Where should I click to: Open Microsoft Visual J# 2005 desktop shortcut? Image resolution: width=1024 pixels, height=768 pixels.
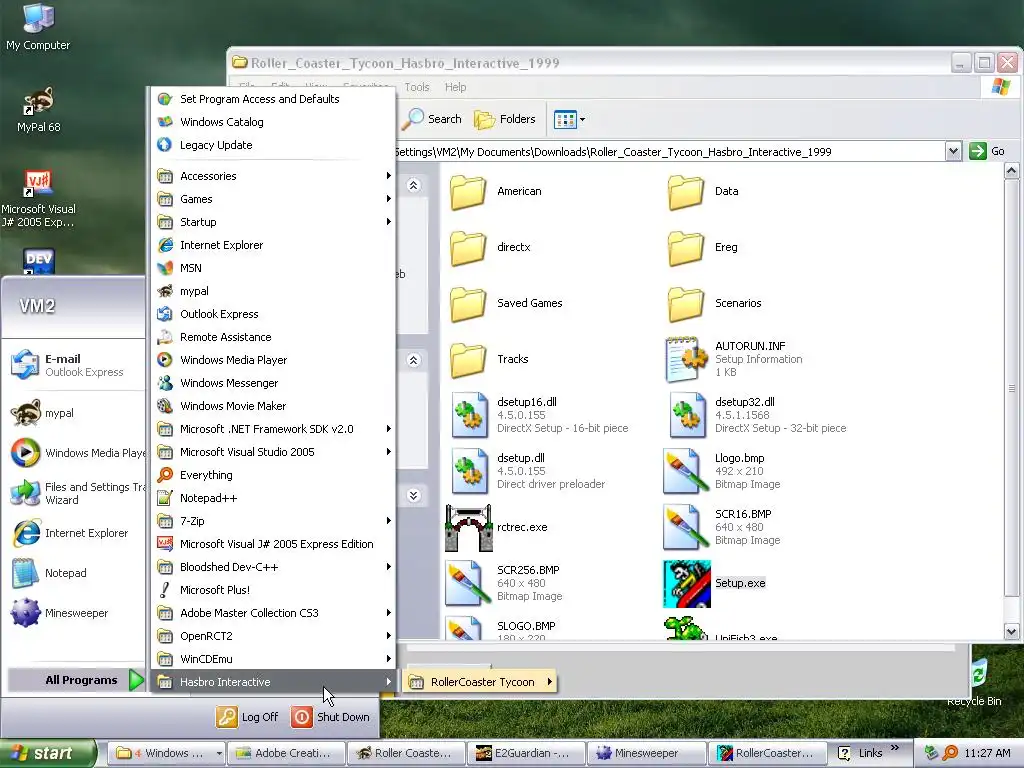pos(38,199)
